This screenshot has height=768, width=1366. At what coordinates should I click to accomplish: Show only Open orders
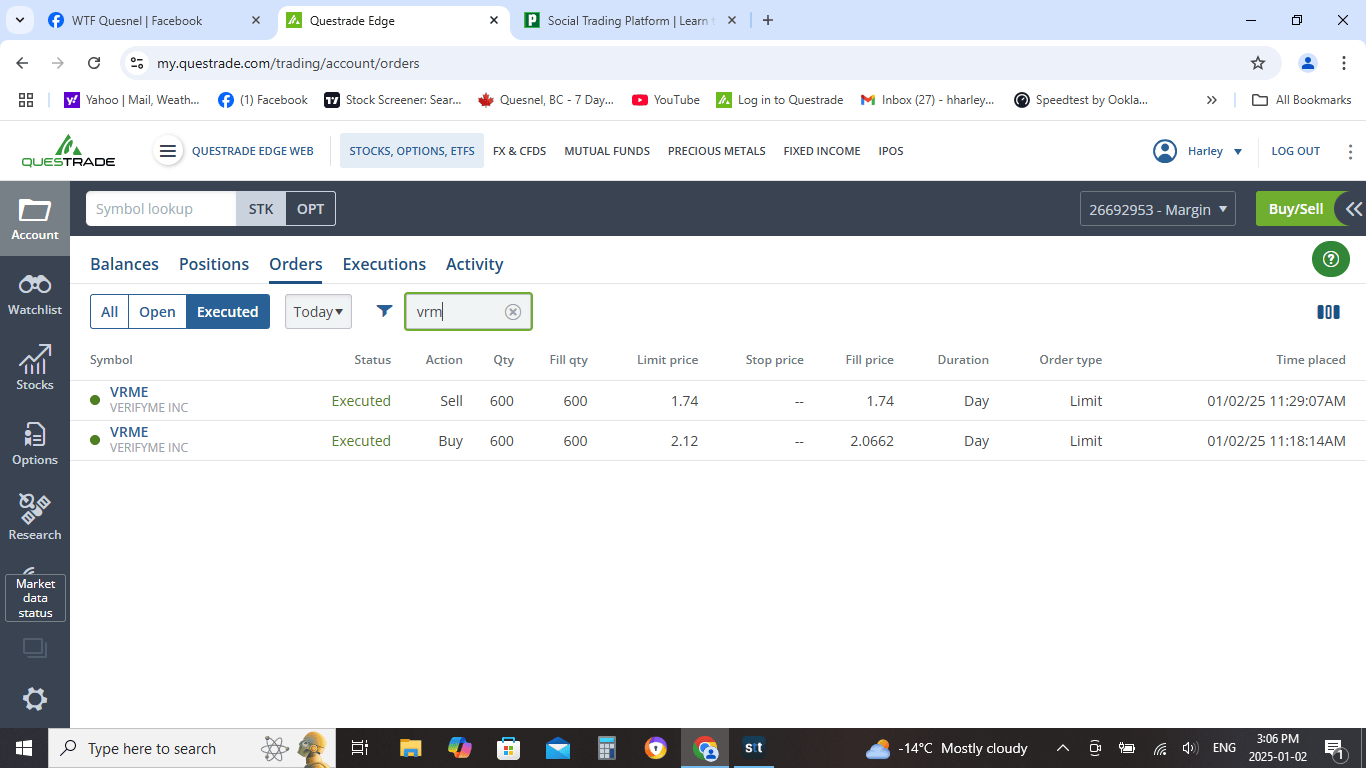pyautogui.click(x=157, y=312)
